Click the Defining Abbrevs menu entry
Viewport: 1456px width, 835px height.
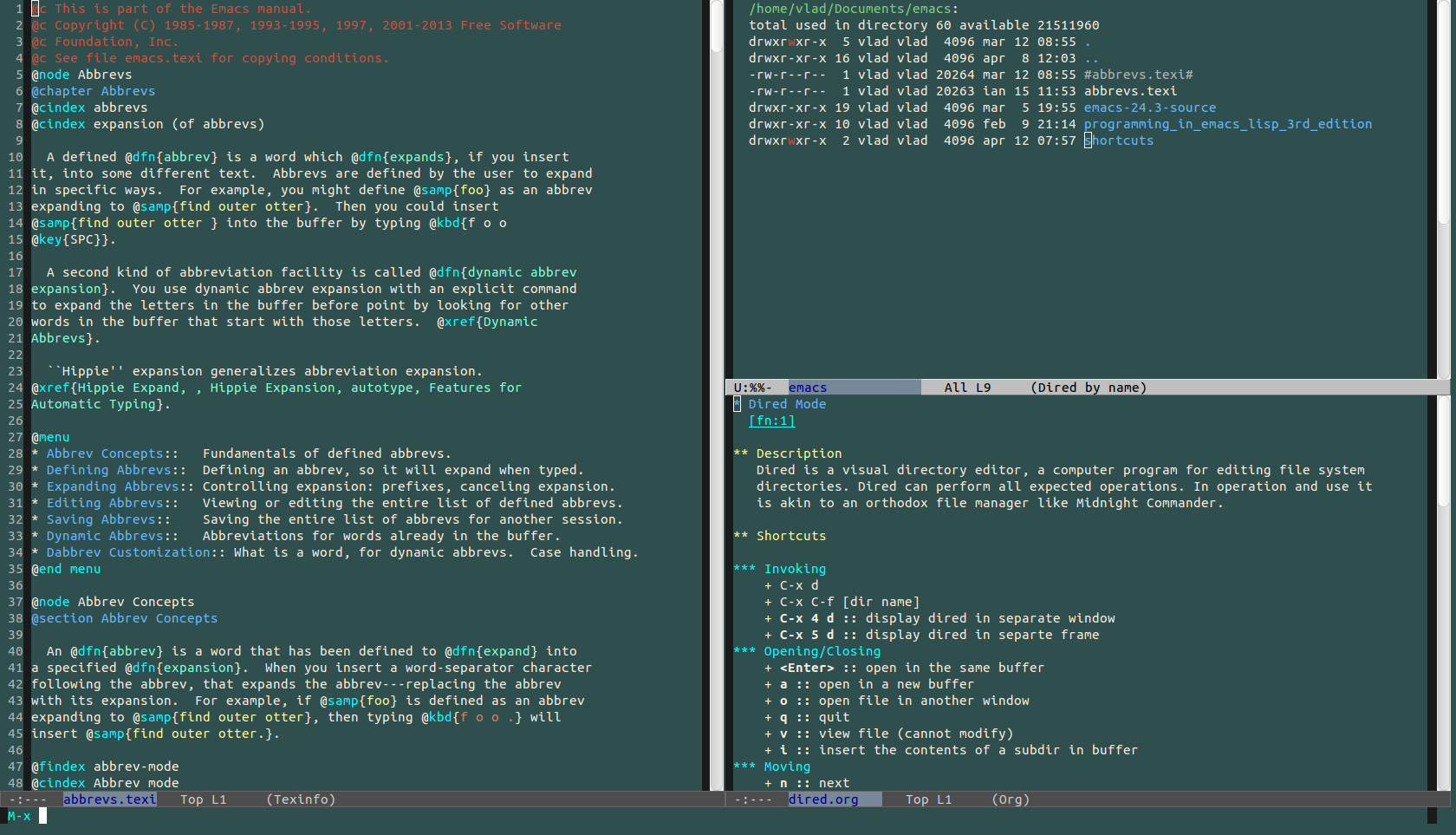(x=108, y=470)
